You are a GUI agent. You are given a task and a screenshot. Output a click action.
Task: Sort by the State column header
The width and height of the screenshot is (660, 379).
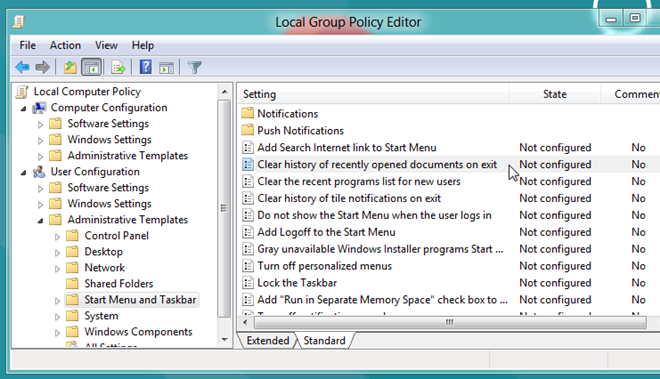(x=555, y=94)
